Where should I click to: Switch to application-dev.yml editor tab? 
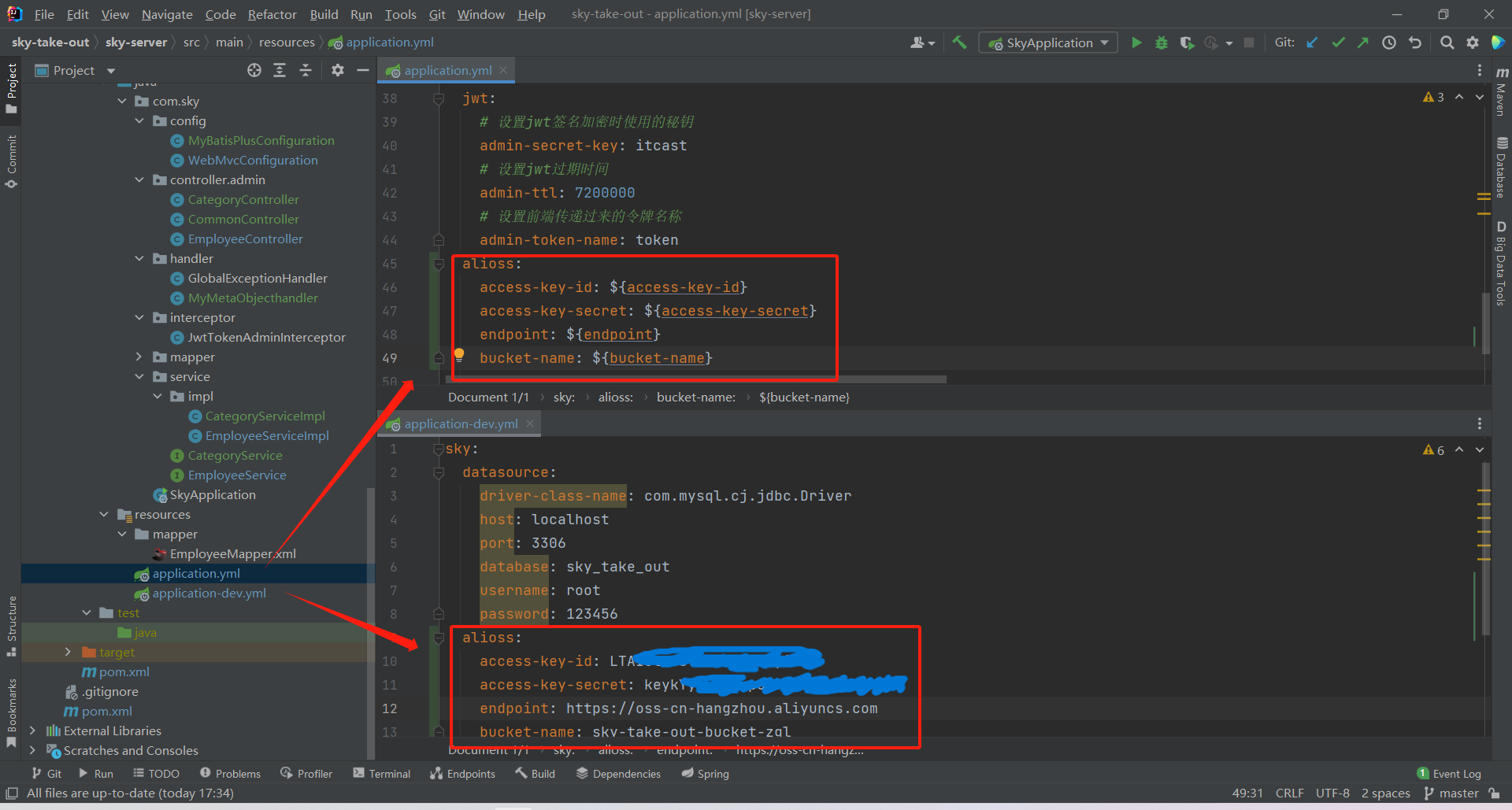pos(461,423)
